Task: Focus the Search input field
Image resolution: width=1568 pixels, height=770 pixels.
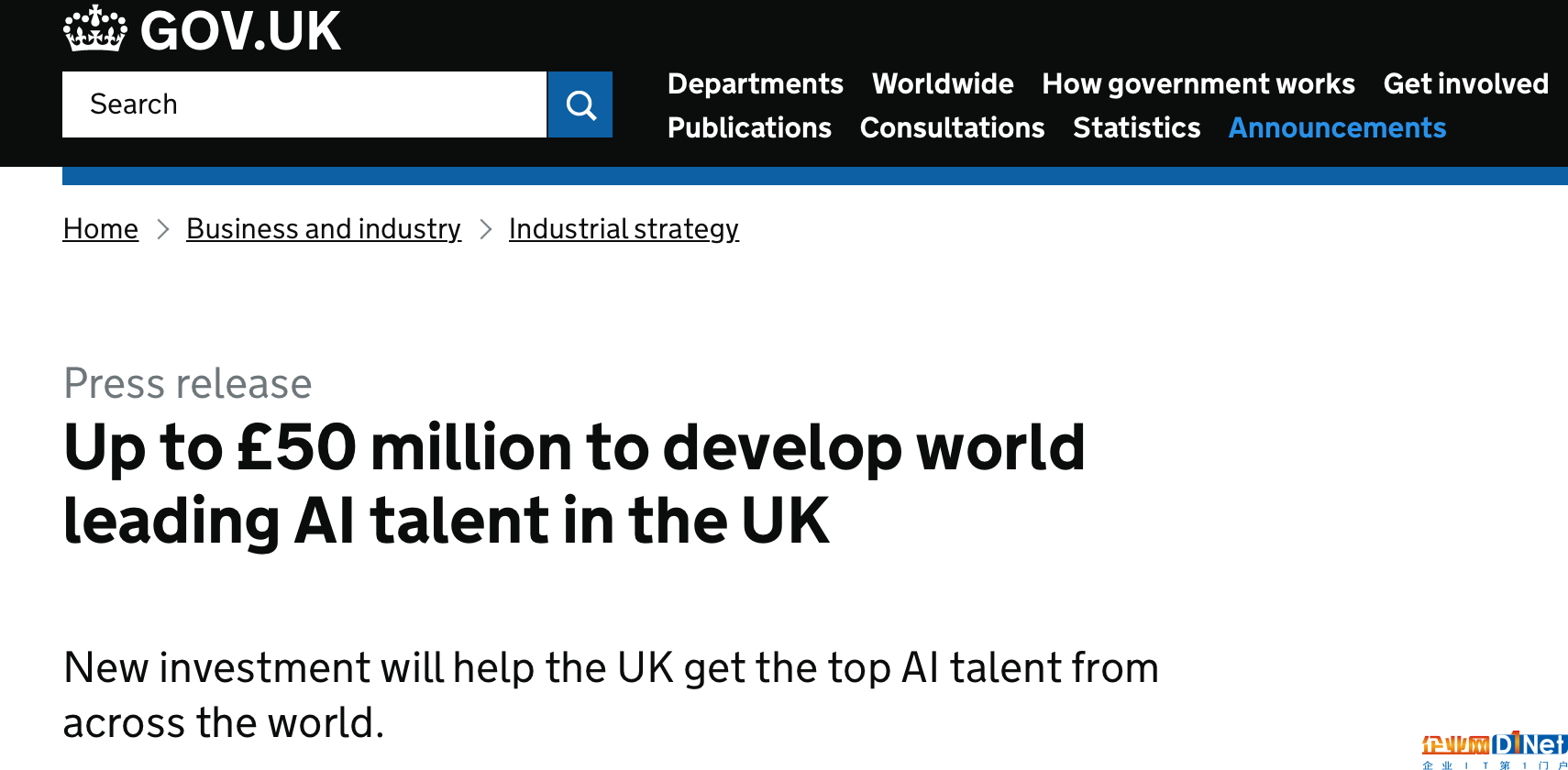Action: click(304, 104)
